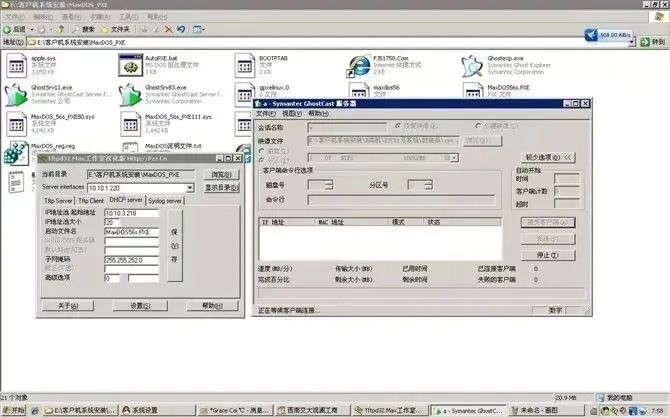Viewport: 670px width, 418px height.
Task: Click the red Delete X toolbar icon
Action: [x=168, y=29]
